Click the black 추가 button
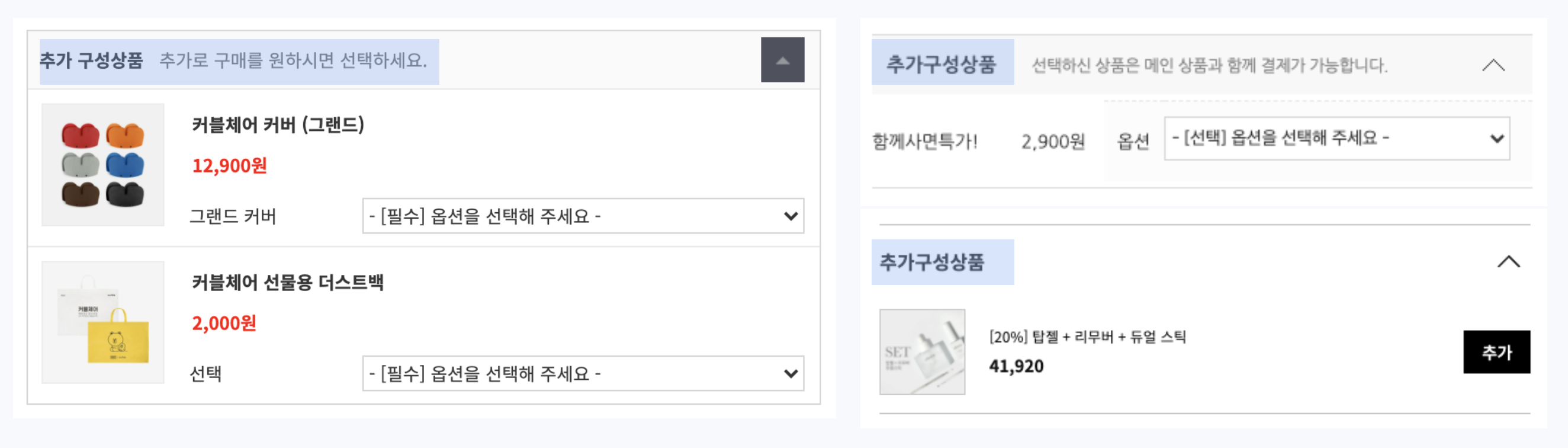 (1496, 351)
